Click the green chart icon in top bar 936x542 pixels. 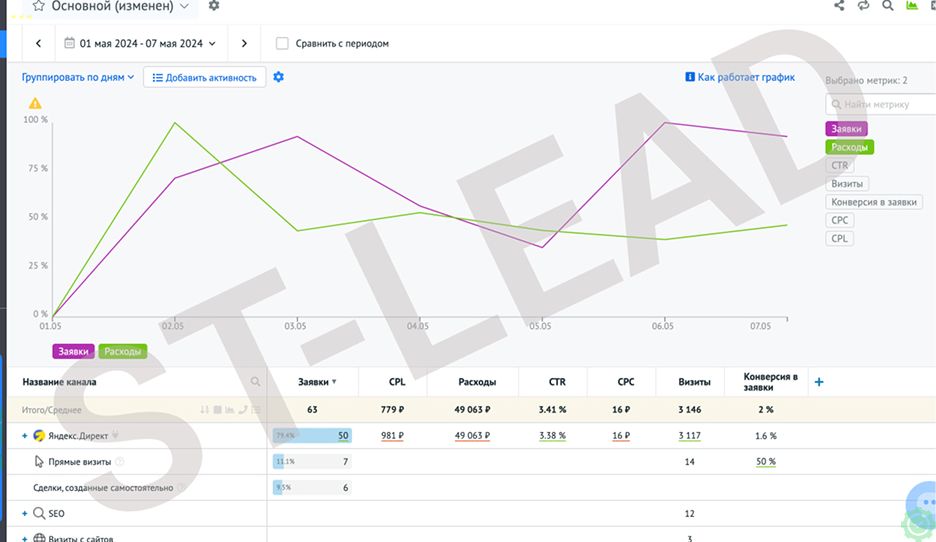pos(912,5)
